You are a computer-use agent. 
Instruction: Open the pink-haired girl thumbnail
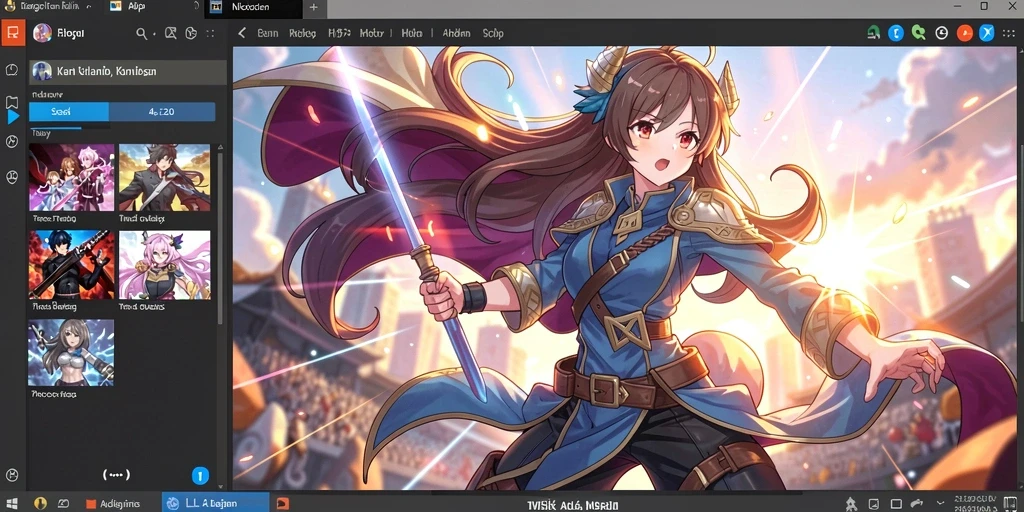click(x=165, y=265)
